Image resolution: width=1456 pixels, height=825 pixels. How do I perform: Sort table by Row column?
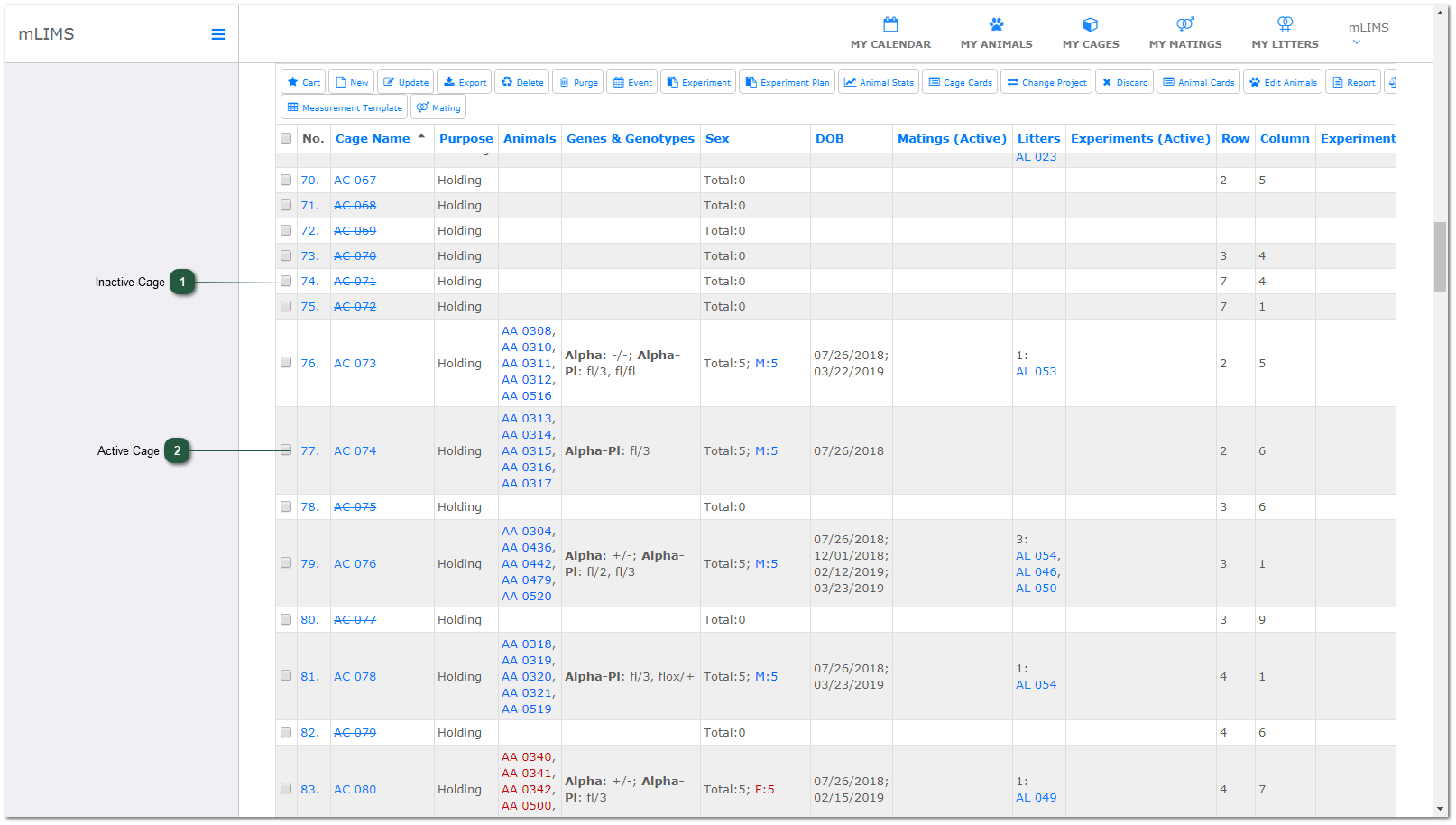(x=1235, y=138)
